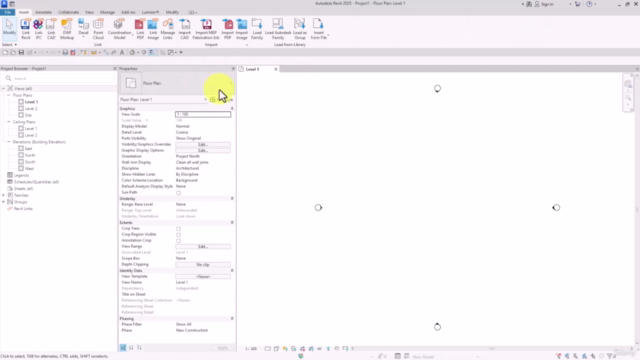Viewport: 640px width, 360px height.
Task: Switch to the Add-Ins ribbon tab
Action: 128,12
